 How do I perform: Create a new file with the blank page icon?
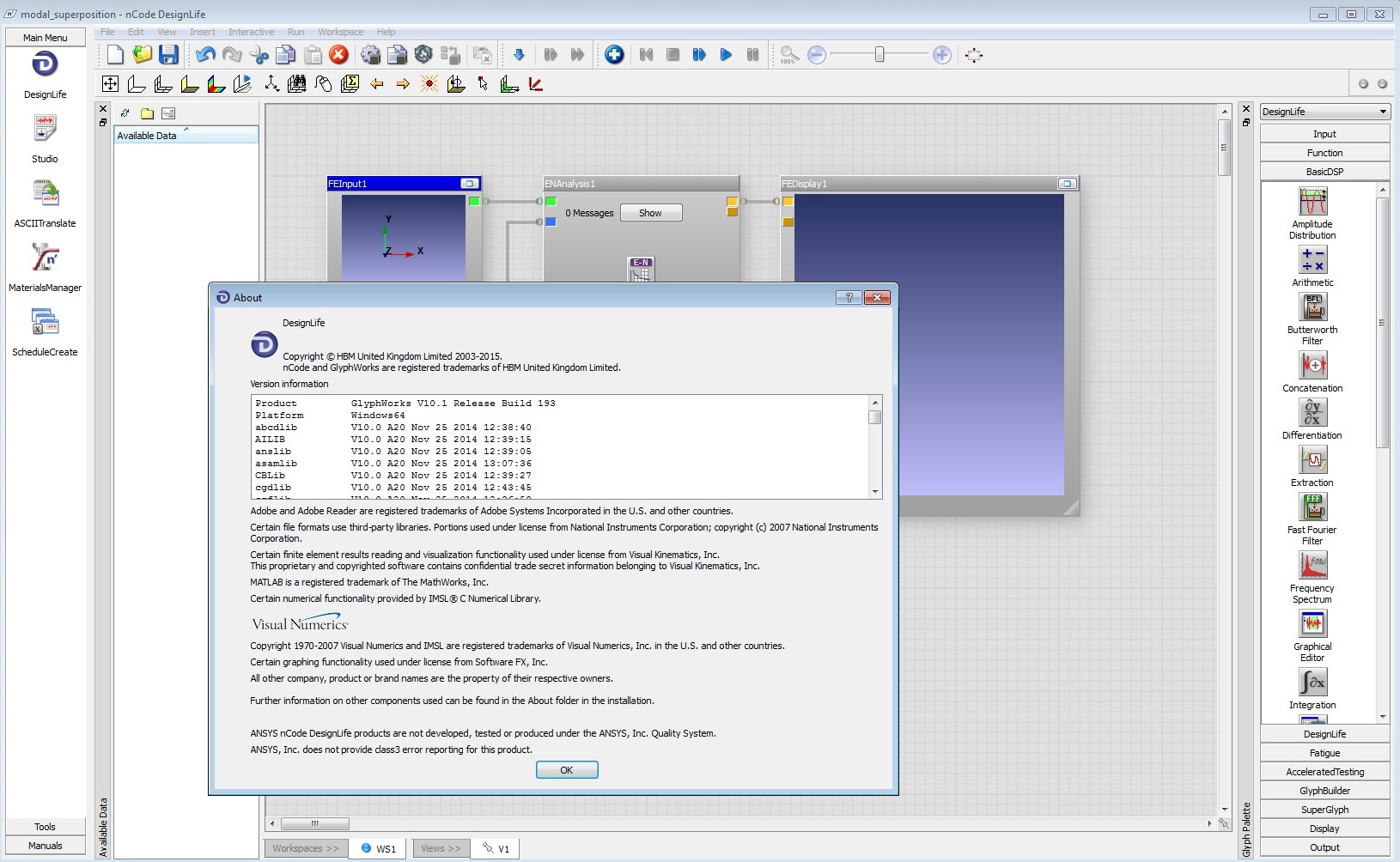(x=116, y=55)
